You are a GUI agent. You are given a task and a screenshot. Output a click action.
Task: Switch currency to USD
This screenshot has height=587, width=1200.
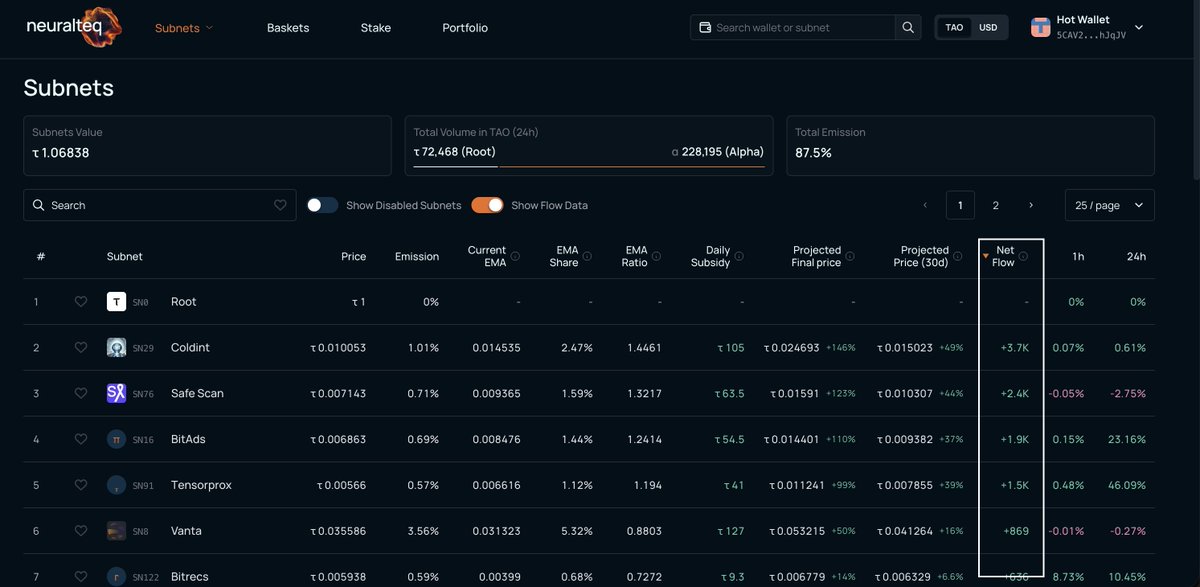tap(988, 28)
